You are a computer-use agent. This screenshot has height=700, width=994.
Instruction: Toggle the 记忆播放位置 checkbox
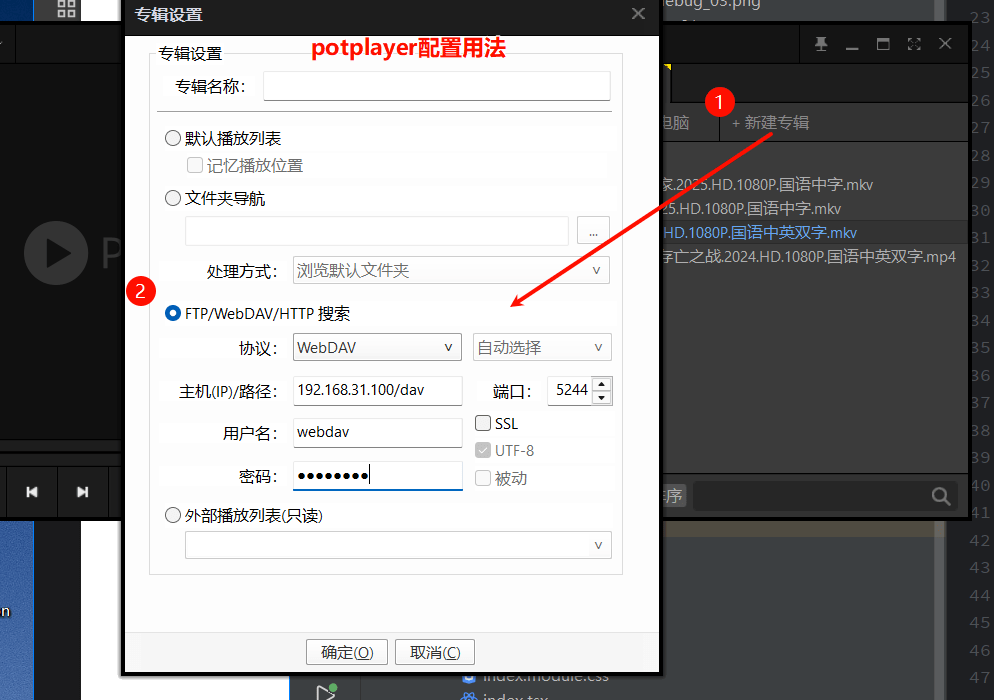point(195,165)
